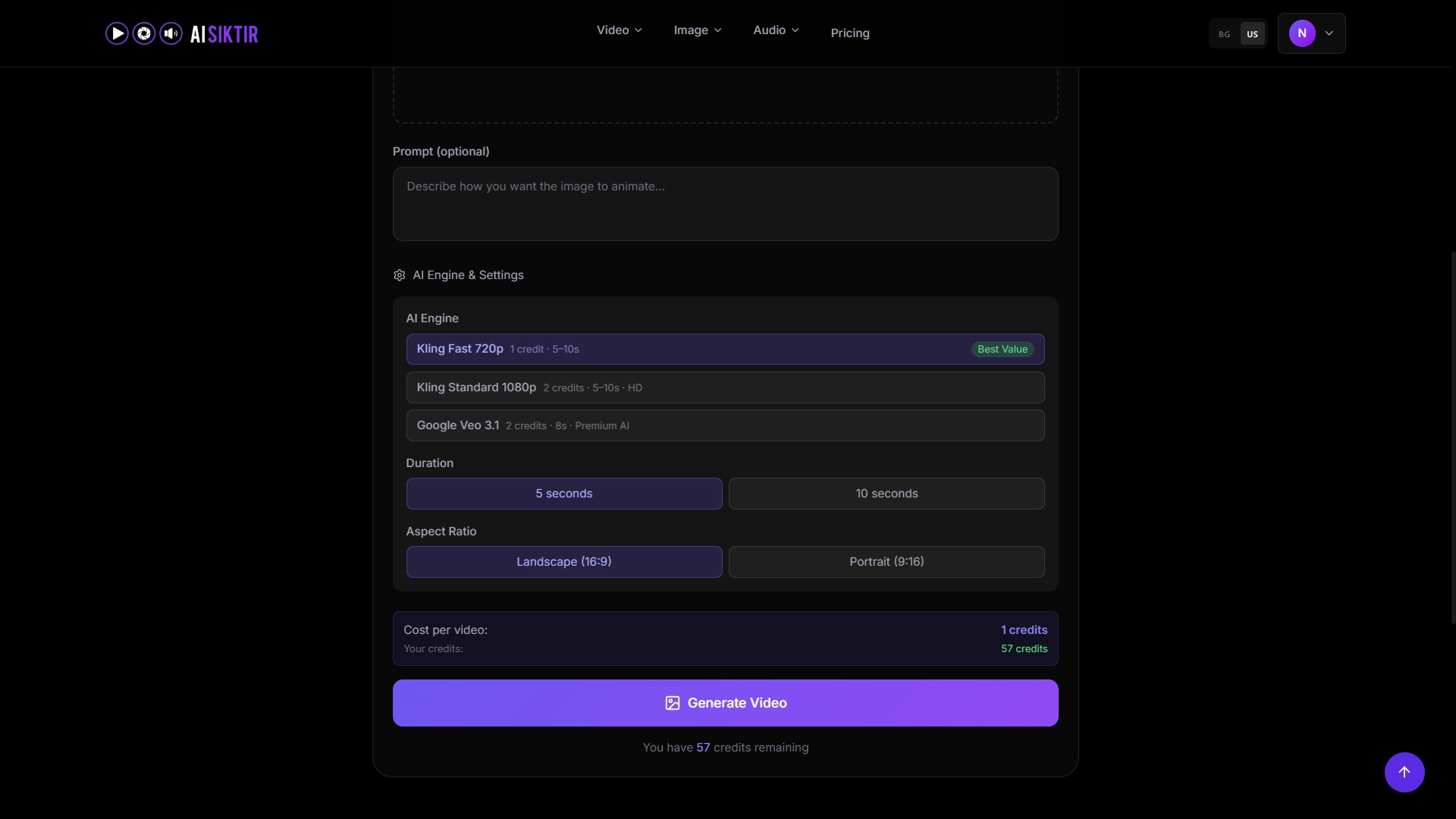Viewport: 1456px width, 819px height.
Task: Switch the language toggle to BG
Action: pos(1223,33)
